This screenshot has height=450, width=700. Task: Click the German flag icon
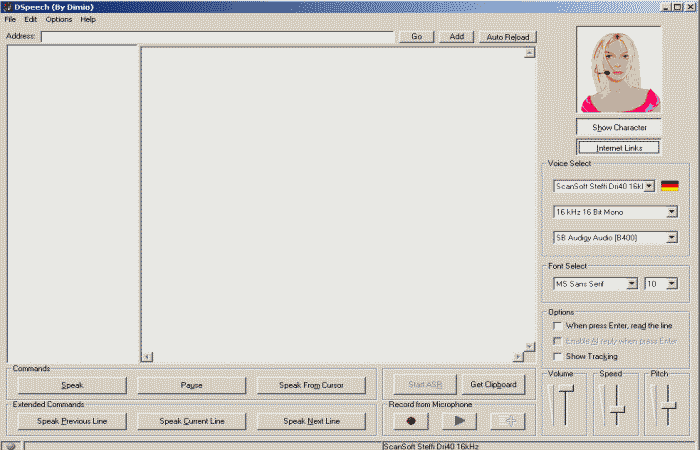[670, 186]
